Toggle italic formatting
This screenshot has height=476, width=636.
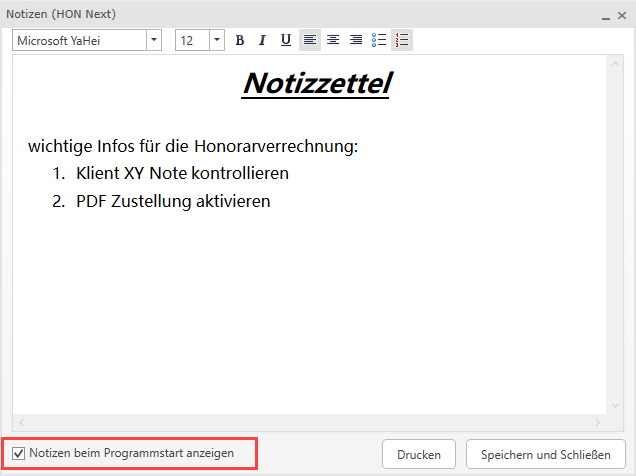[x=263, y=40]
